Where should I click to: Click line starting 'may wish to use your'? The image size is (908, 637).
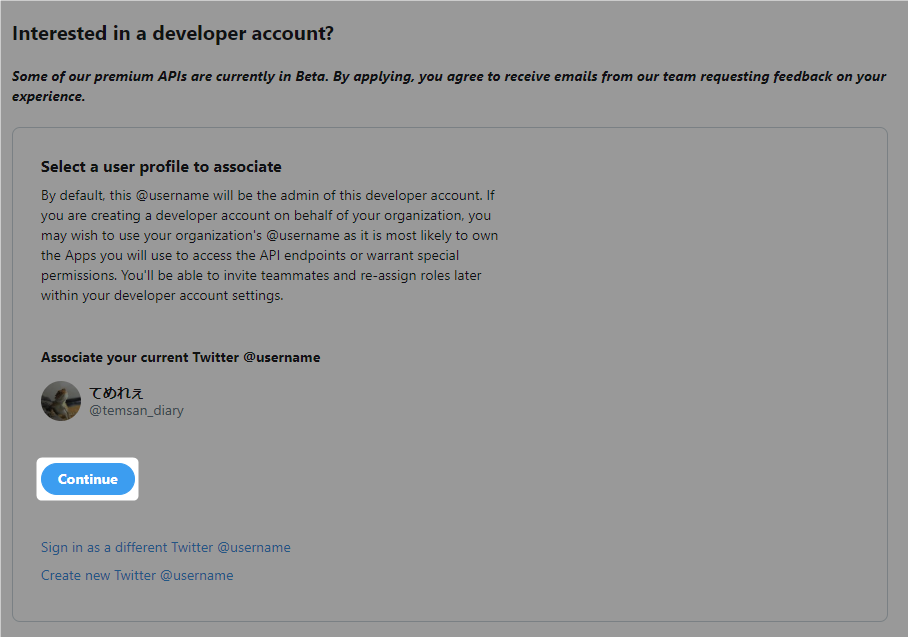[x=269, y=236]
